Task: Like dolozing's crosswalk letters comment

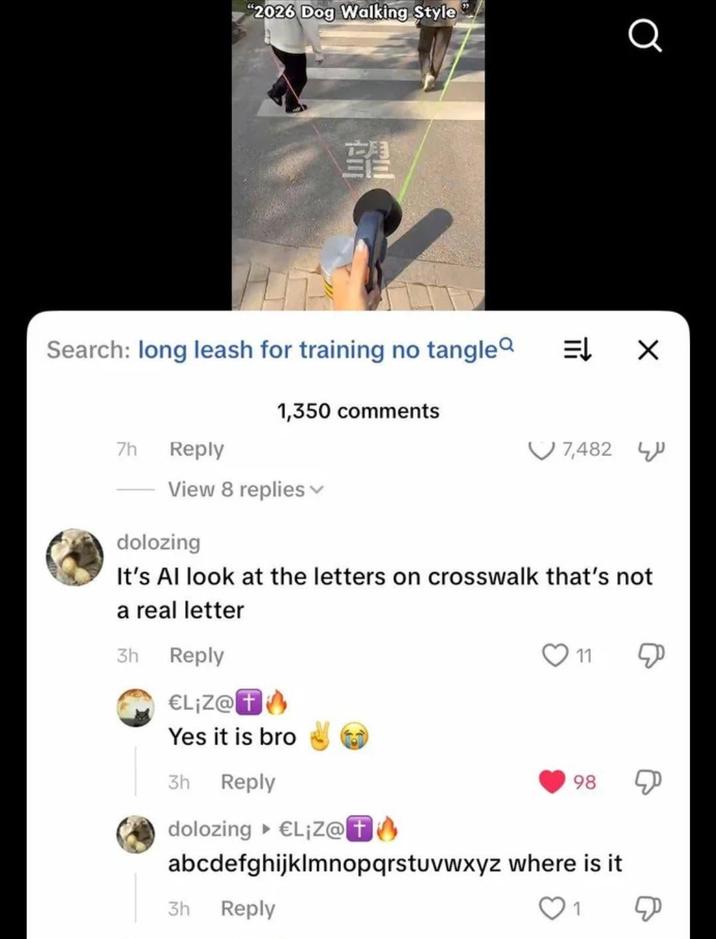Action: click(x=554, y=655)
